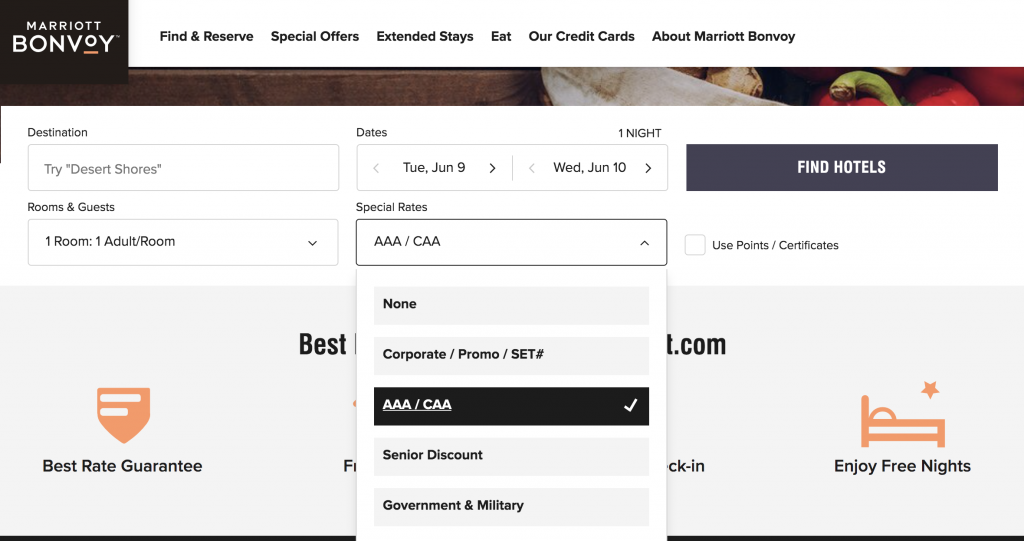Click the Wed, Jun 10 check-out date
1024x541 pixels.
pyautogui.click(x=590, y=168)
